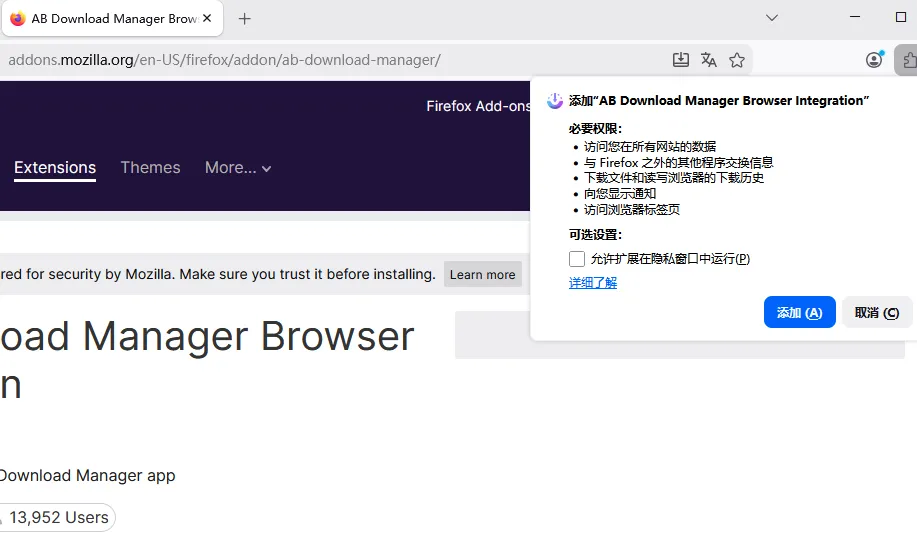The width and height of the screenshot is (917, 535).
Task: Maximize the Firefox window
Action: pyautogui.click(x=901, y=17)
